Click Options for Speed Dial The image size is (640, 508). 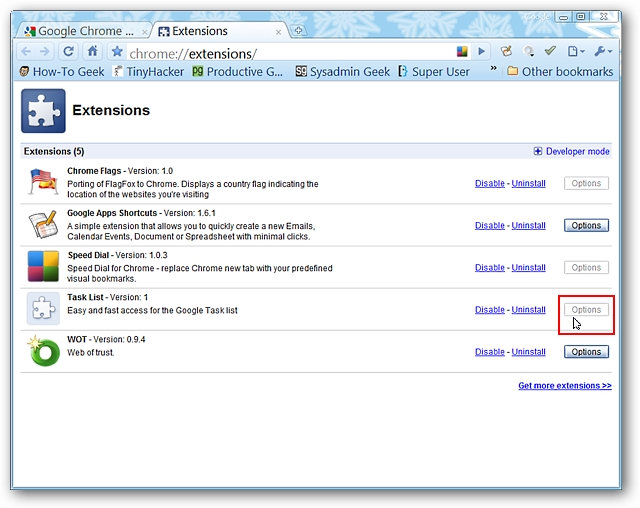point(587,268)
